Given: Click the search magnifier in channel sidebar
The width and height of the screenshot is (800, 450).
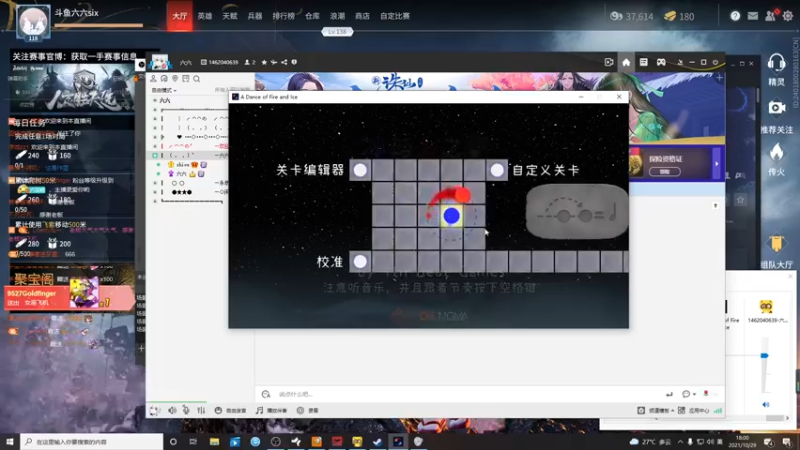Looking at the screenshot, I should [x=196, y=79].
